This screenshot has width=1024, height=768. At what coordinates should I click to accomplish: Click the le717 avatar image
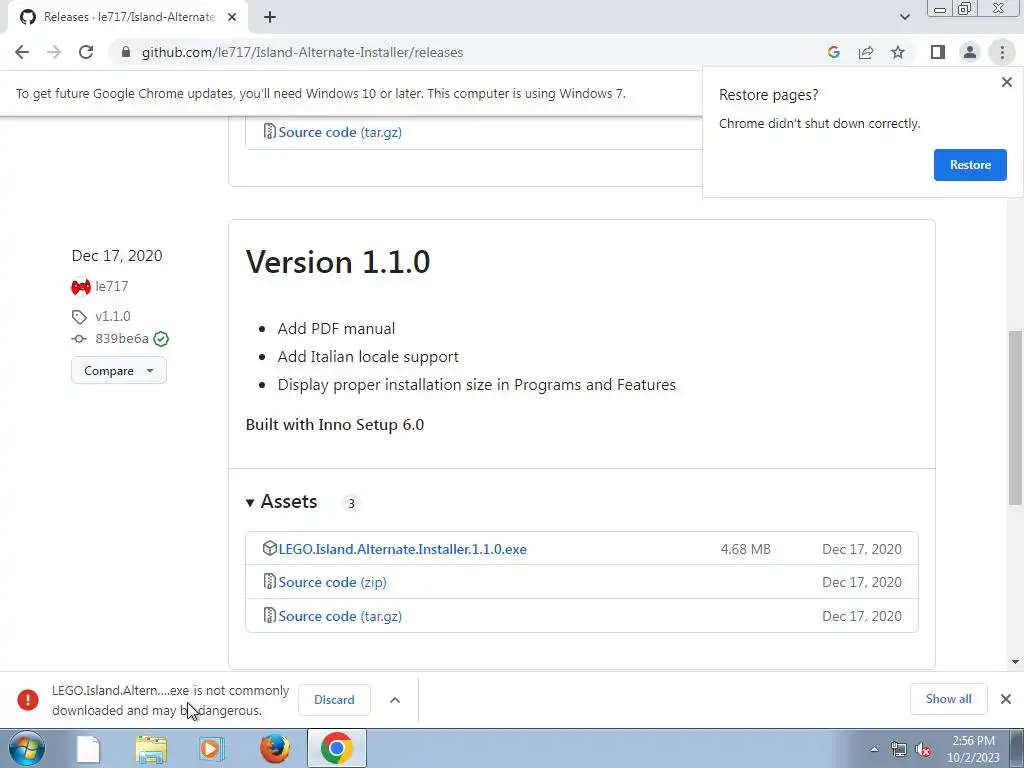(x=81, y=286)
